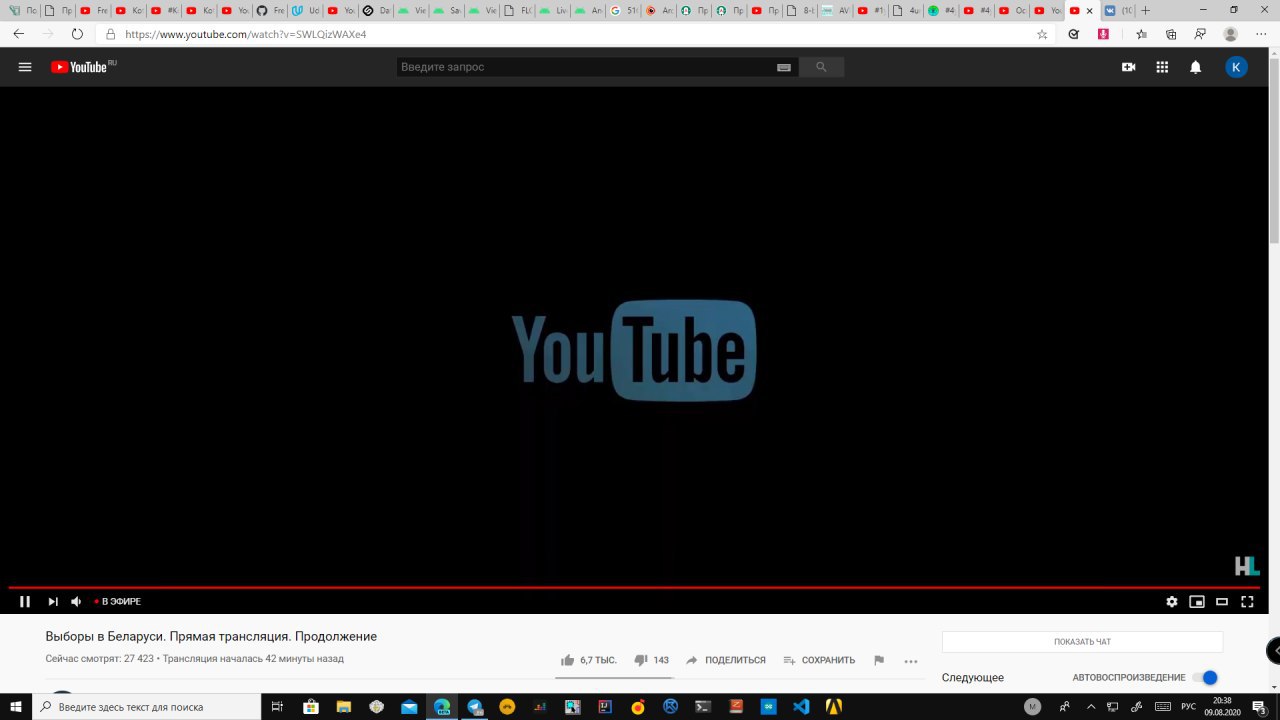Report the video with flag icon
Screen dimensions: 1280x720
(879, 660)
